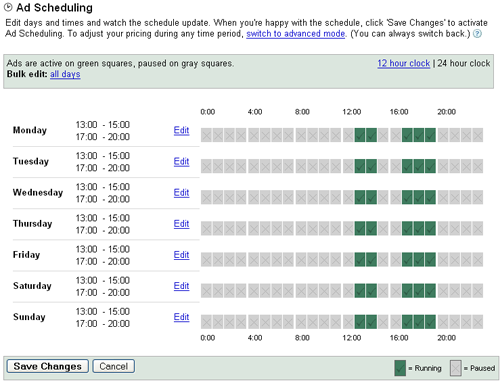Click the Saturday day label

32,286
